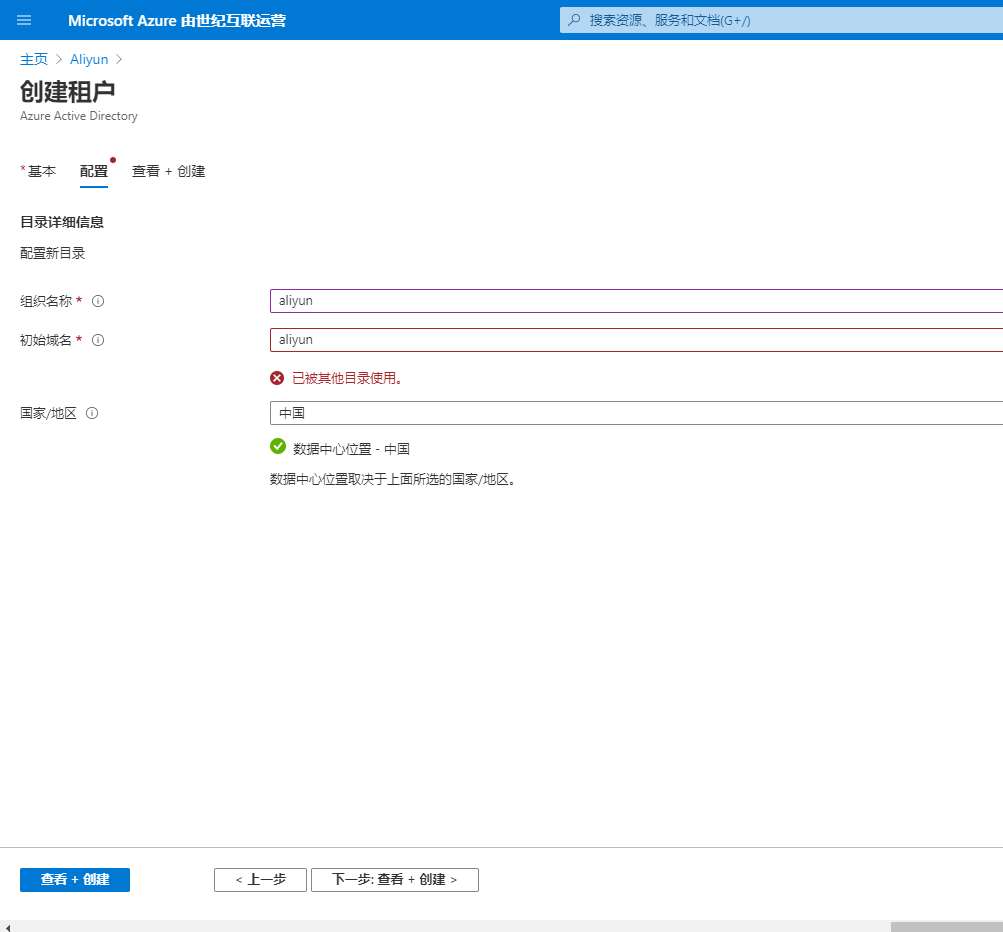Screen dimensions: 1003x932
Task: Open the 查看 + 创建 tab
Action: tap(168, 171)
